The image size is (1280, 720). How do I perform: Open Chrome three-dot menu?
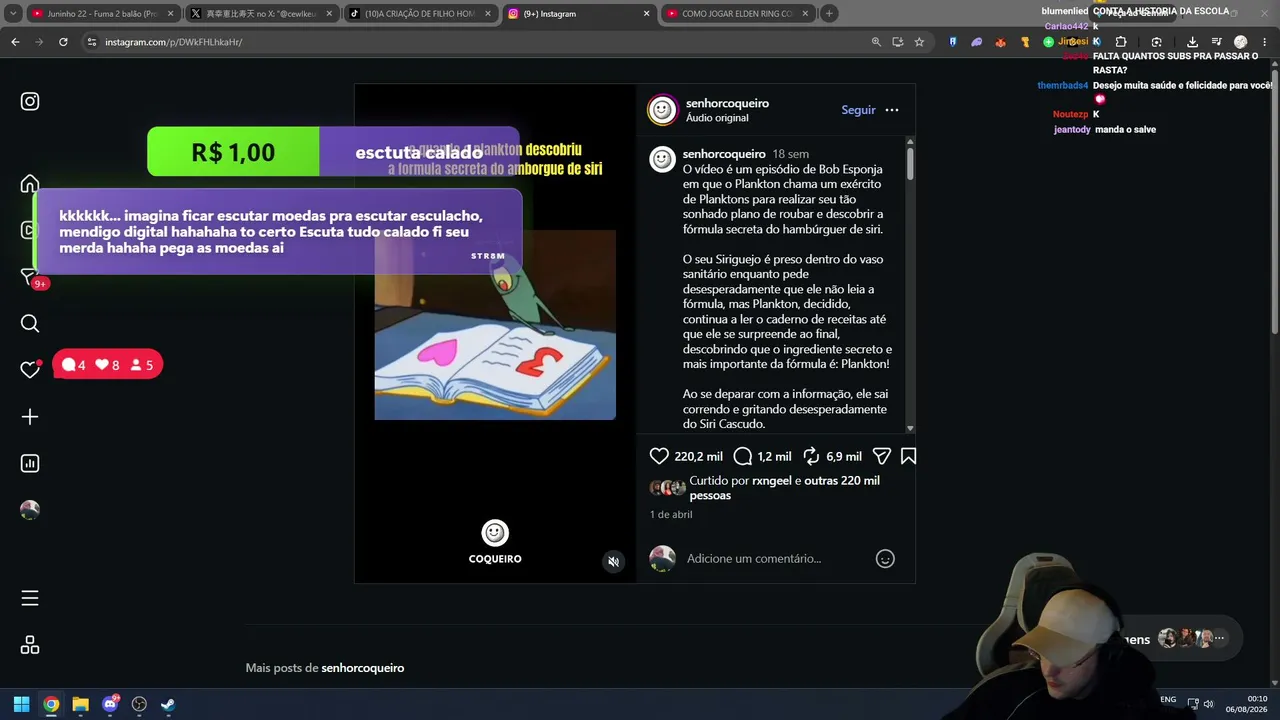pyautogui.click(x=1265, y=42)
